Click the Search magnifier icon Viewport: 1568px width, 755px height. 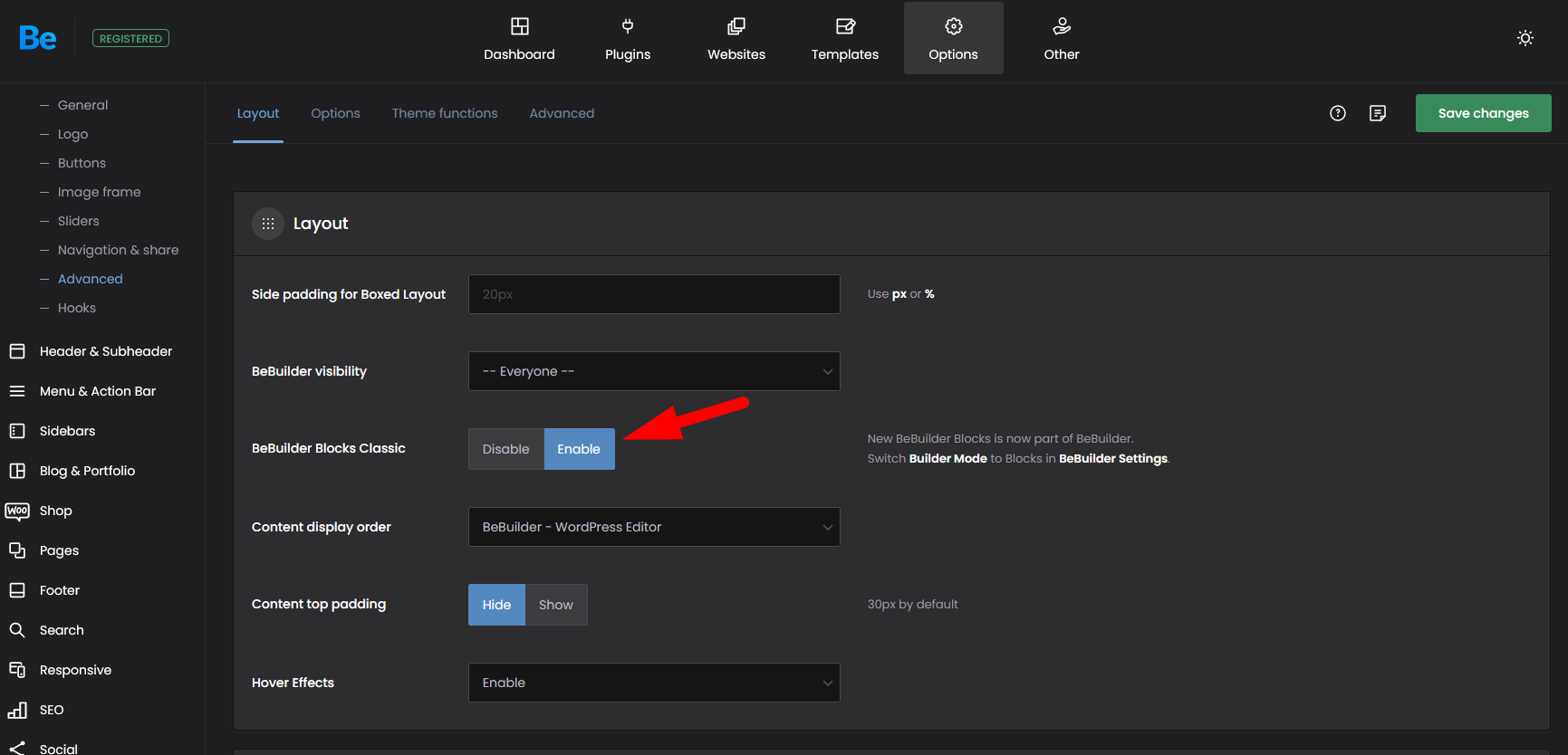(x=17, y=630)
